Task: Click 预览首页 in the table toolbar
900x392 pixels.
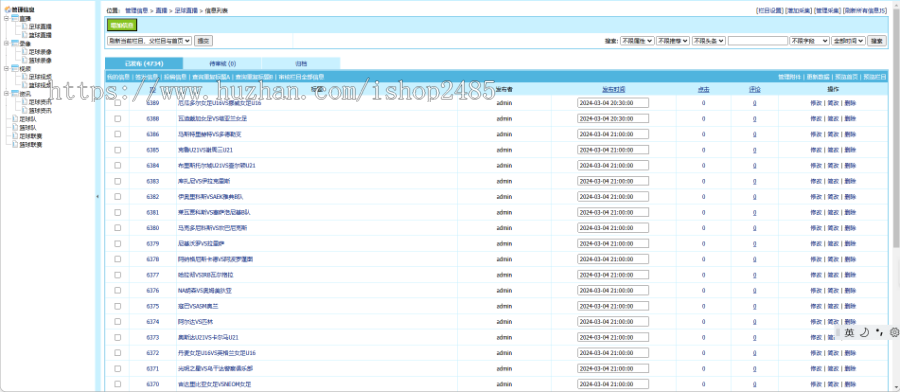Action: [846, 77]
